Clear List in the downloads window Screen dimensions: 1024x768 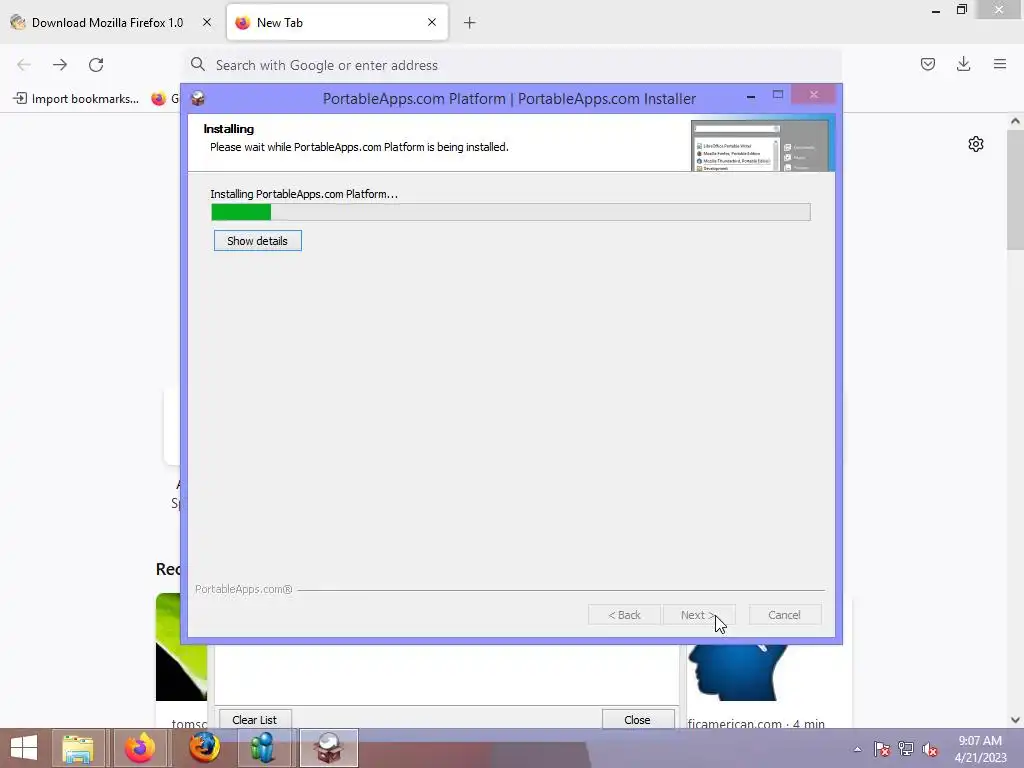click(255, 720)
